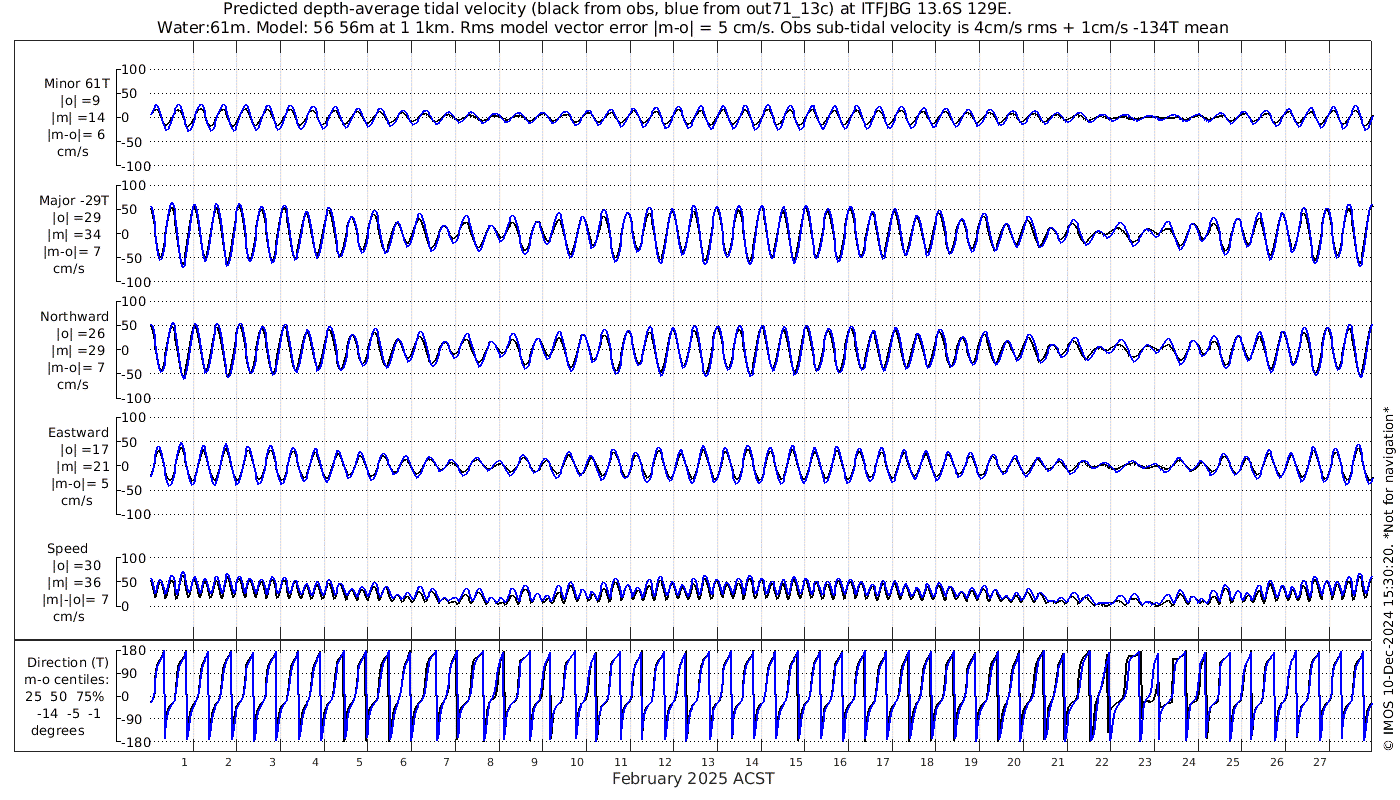Click day "23" on the date axis
This screenshot has height=800, width=1400.
click(x=1145, y=763)
